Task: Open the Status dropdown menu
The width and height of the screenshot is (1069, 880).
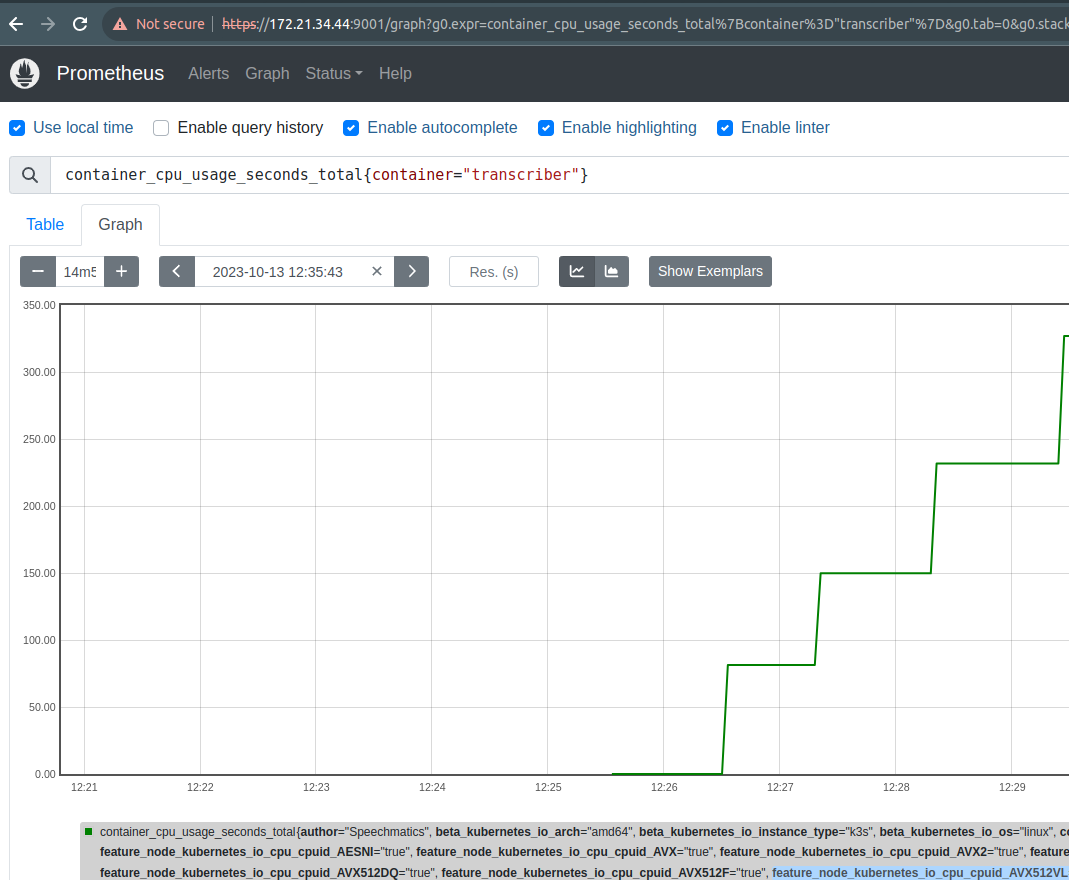Action: point(333,74)
